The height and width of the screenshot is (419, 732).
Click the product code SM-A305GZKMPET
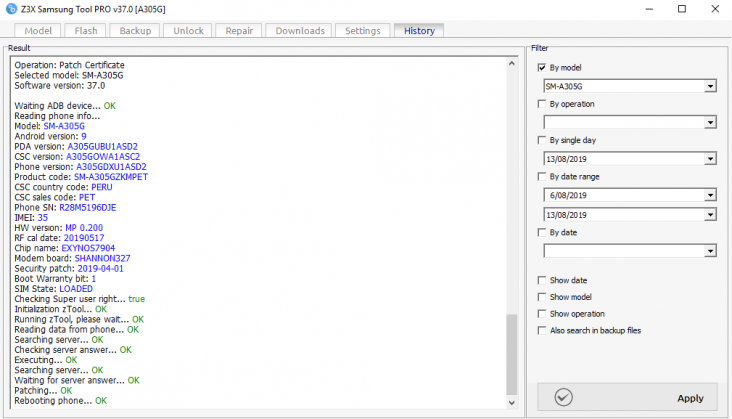click(111, 177)
